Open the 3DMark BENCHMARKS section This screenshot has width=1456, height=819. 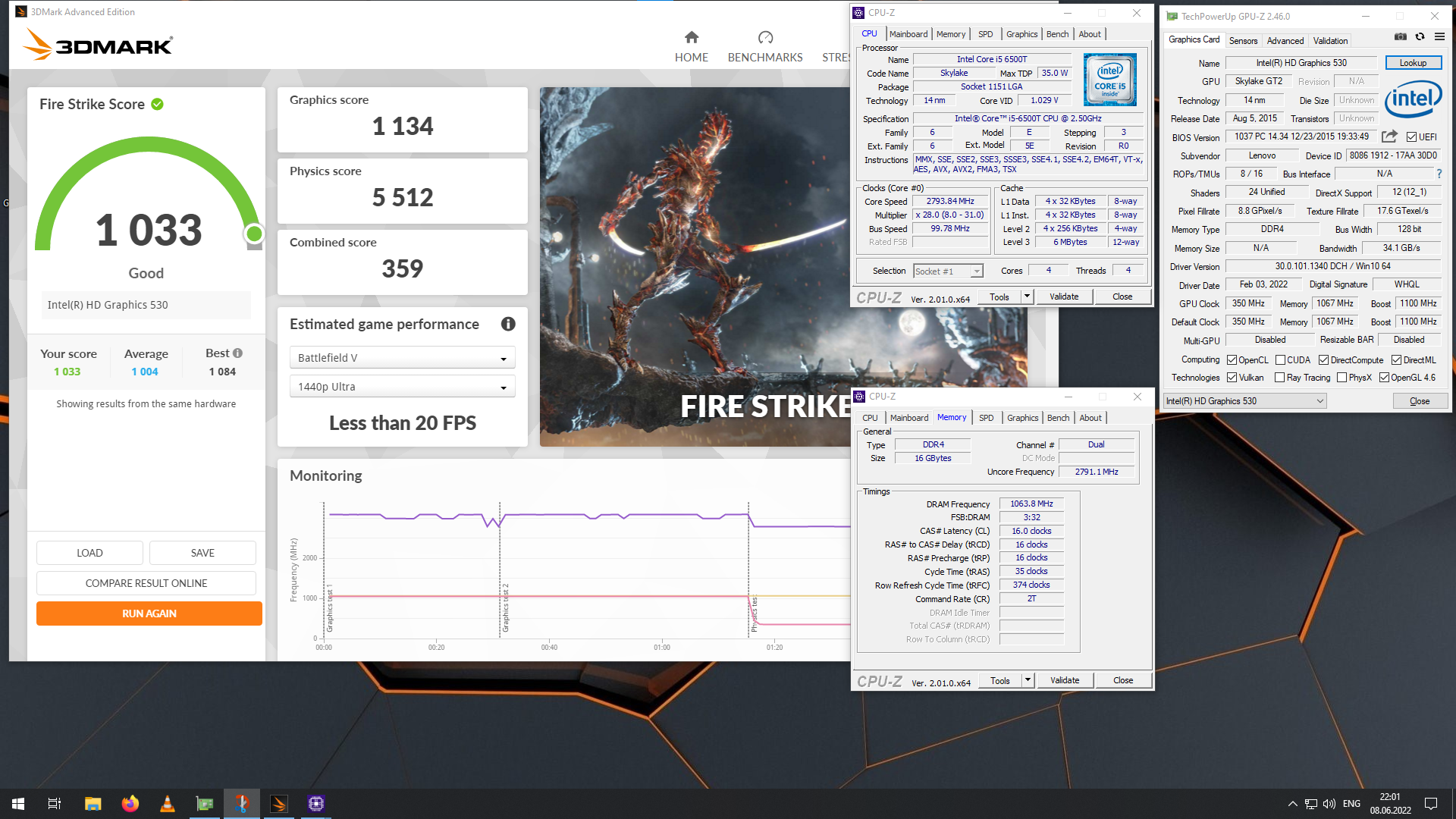click(764, 47)
